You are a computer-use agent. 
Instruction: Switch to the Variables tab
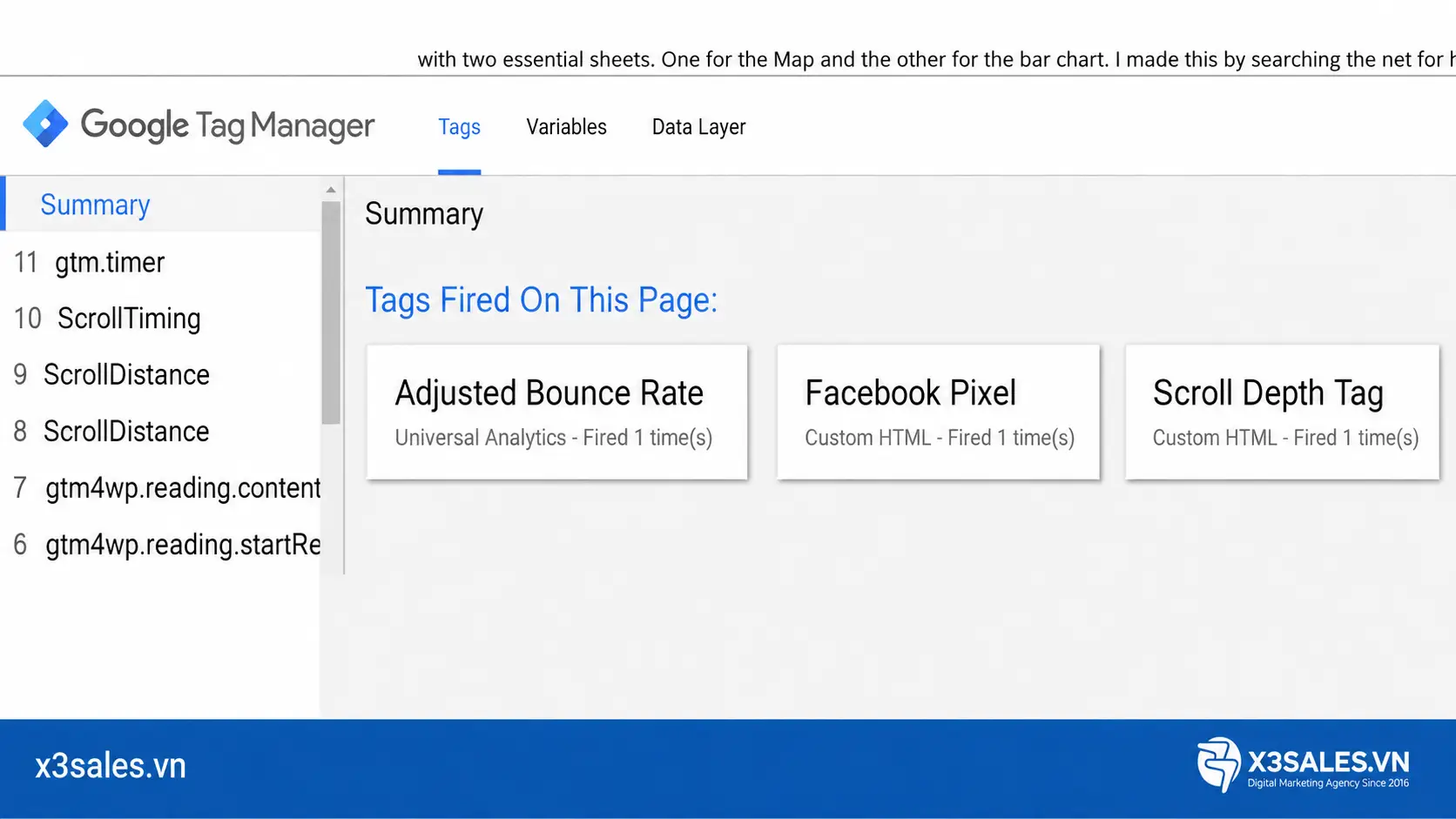(x=566, y=127)
